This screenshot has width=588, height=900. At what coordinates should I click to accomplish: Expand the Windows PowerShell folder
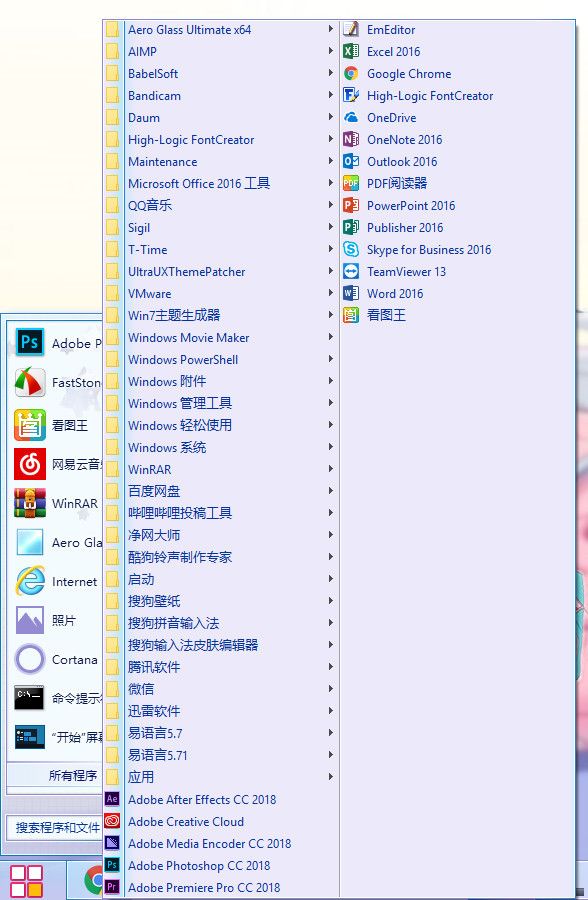(221, 359)
